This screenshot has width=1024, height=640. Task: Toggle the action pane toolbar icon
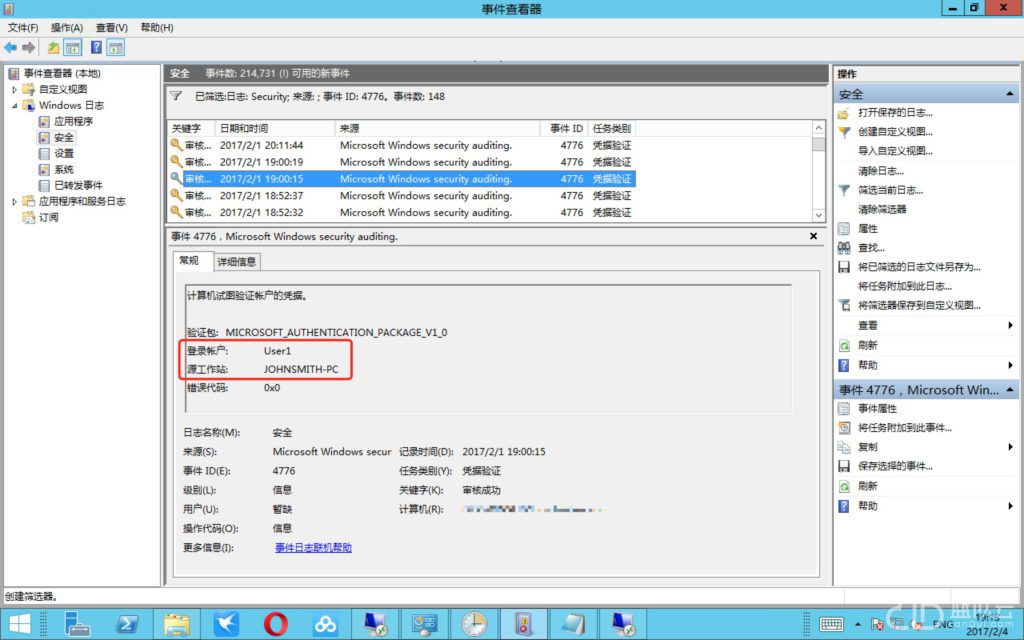click(x=116, y=48)
